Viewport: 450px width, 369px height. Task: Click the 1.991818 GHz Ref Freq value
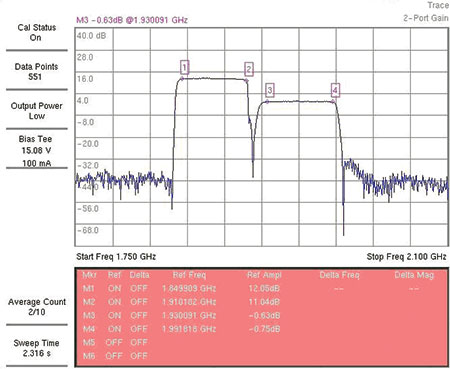[189, 329]
